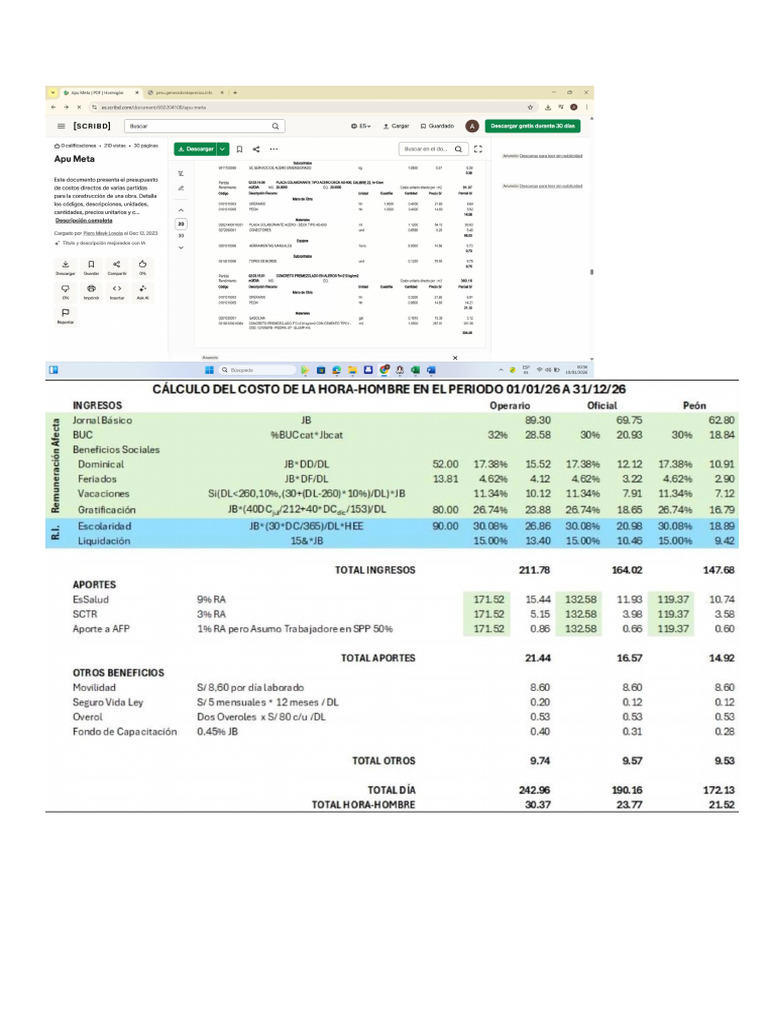Viewport: 768px width, 1024px height.
Task: Click the Gratificación row label
Action: tap(106, 510)
